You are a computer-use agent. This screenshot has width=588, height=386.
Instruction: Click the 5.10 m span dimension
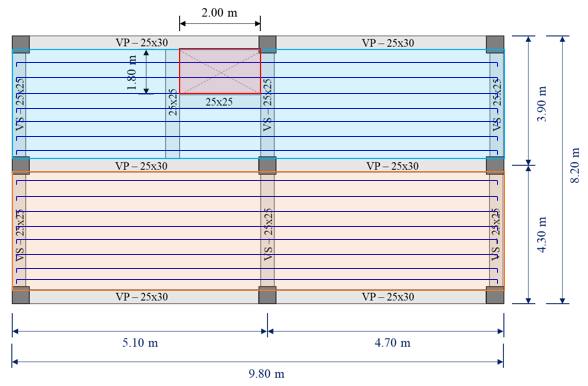pos(140,342)
